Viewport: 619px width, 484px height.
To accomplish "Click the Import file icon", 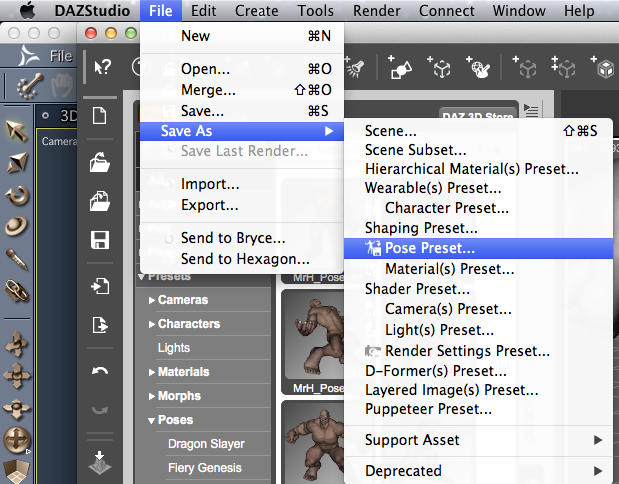I will point(100,287).
